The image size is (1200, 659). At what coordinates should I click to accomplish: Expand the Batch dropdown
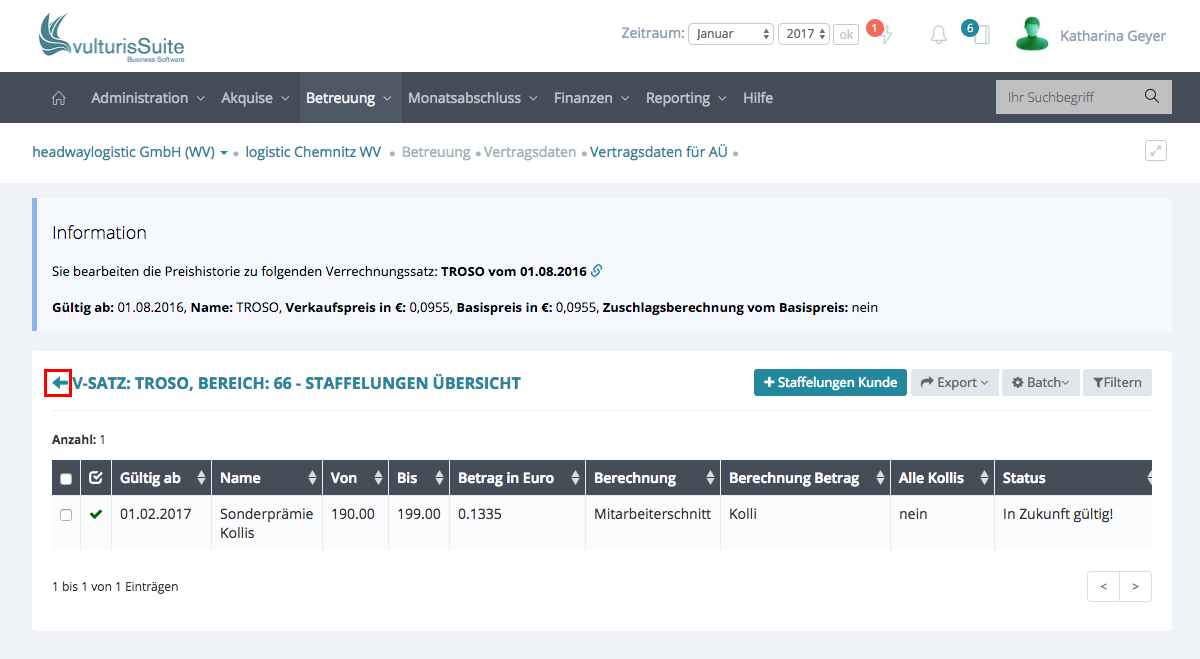(1040, 382)
